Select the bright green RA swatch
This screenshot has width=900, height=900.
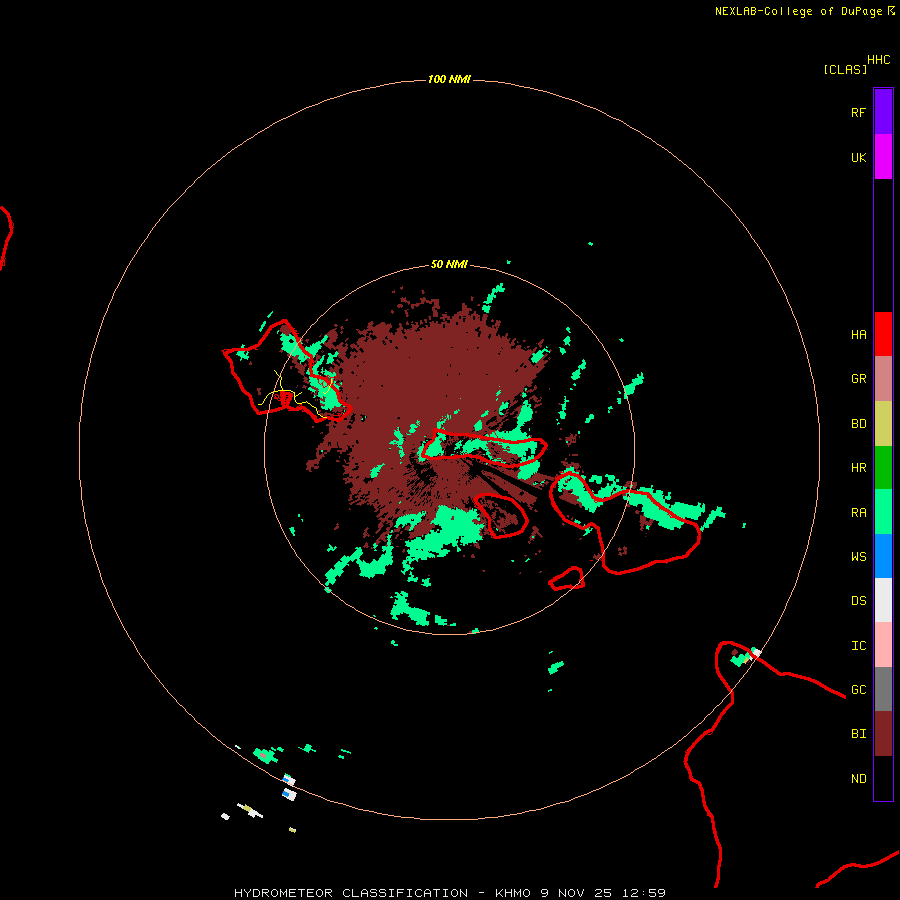883,512
